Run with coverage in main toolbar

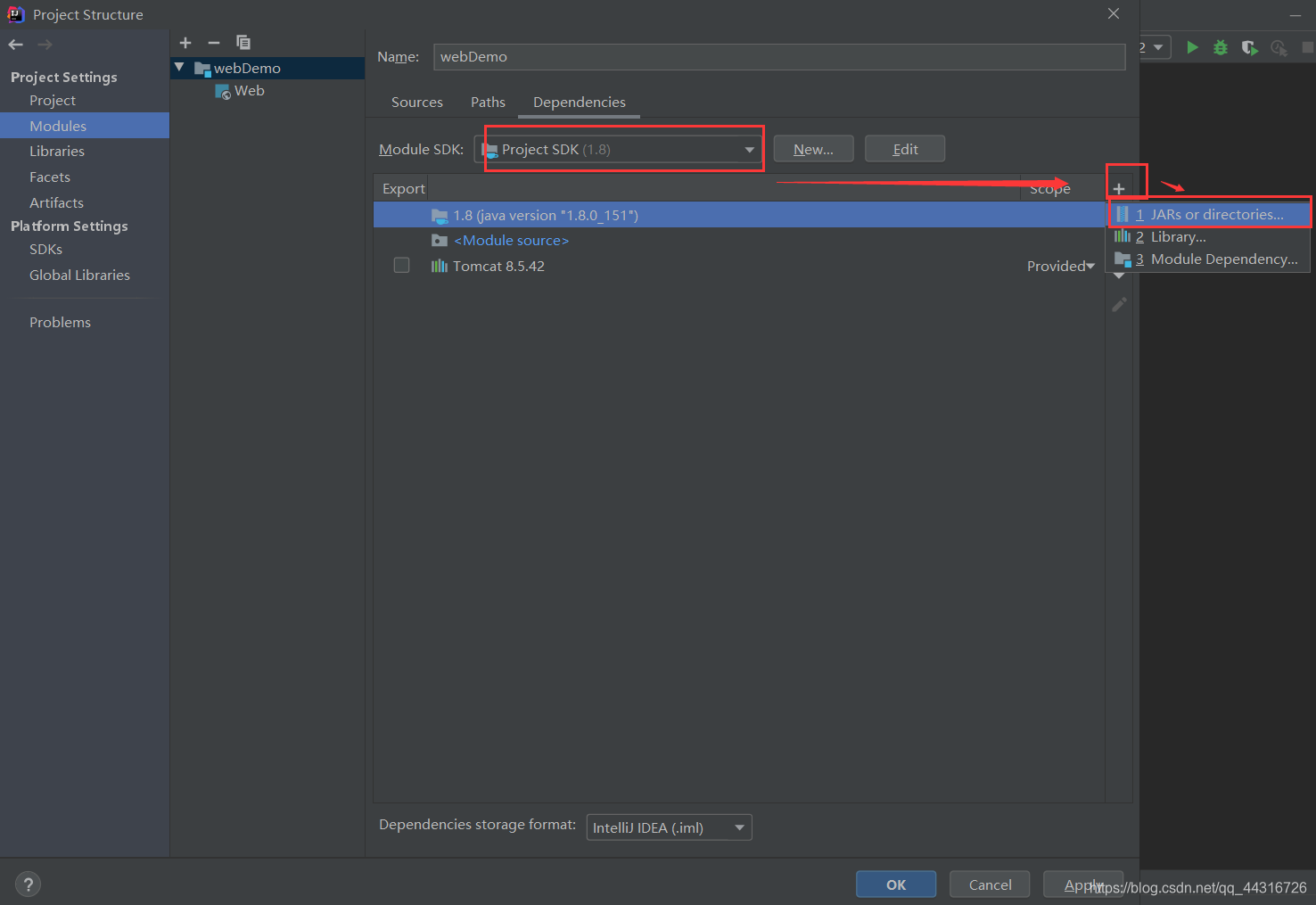(1250, 47)
